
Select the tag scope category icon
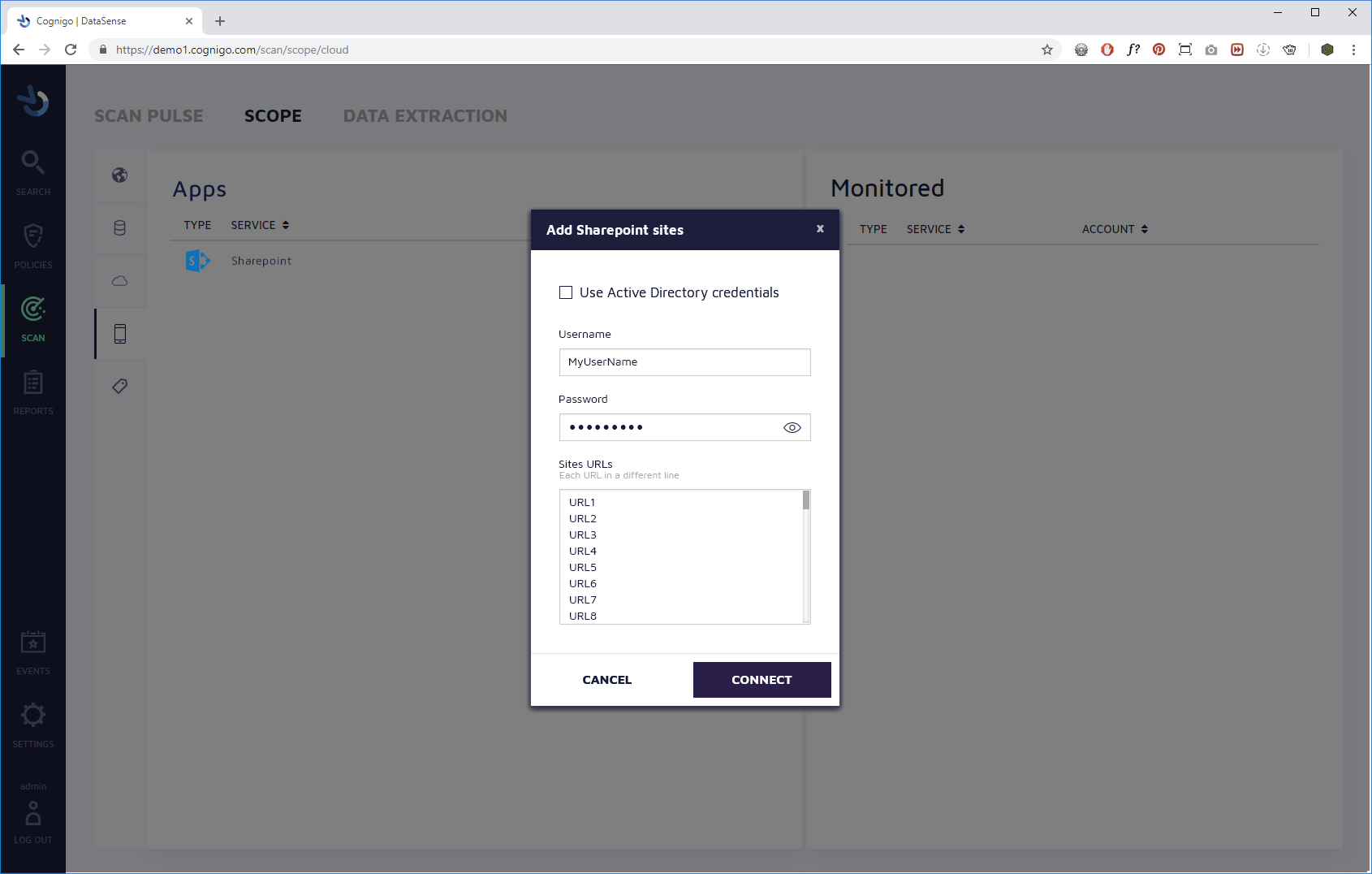pyautogui.click(x=120, y=386)
